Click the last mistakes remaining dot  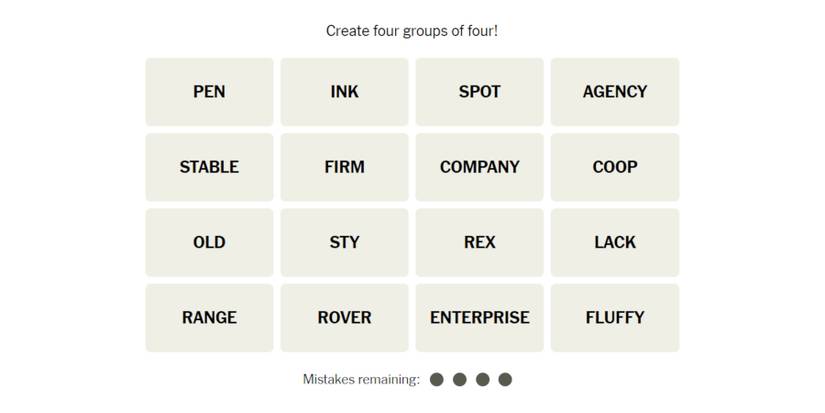(x=505, y=380)
